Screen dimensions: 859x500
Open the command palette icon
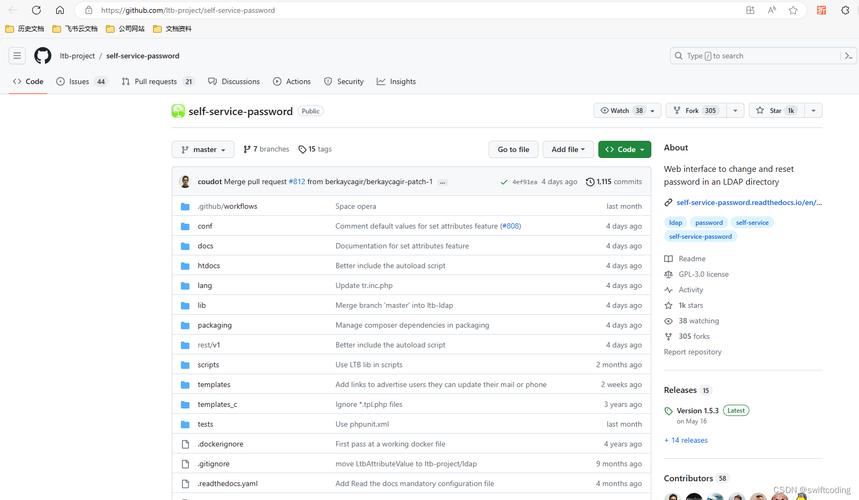(x=847, y=56)
